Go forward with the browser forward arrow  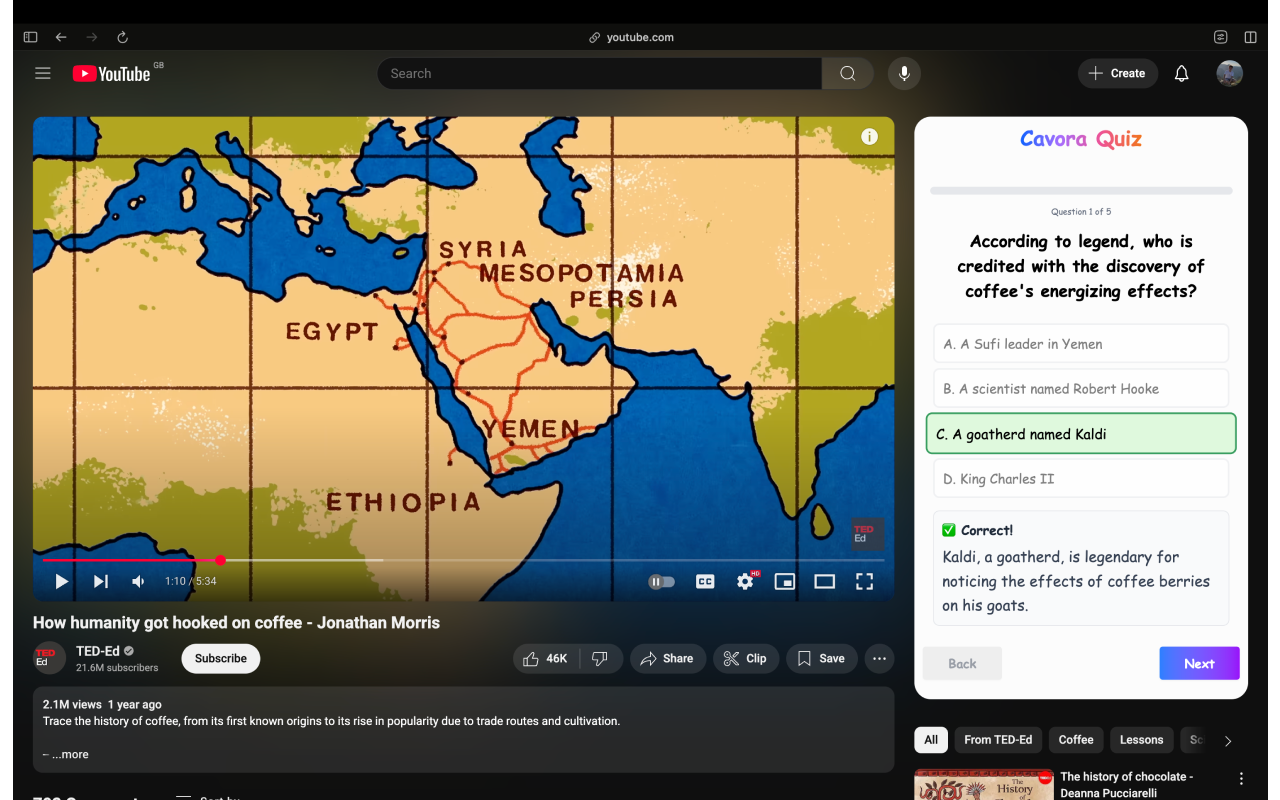92,37
